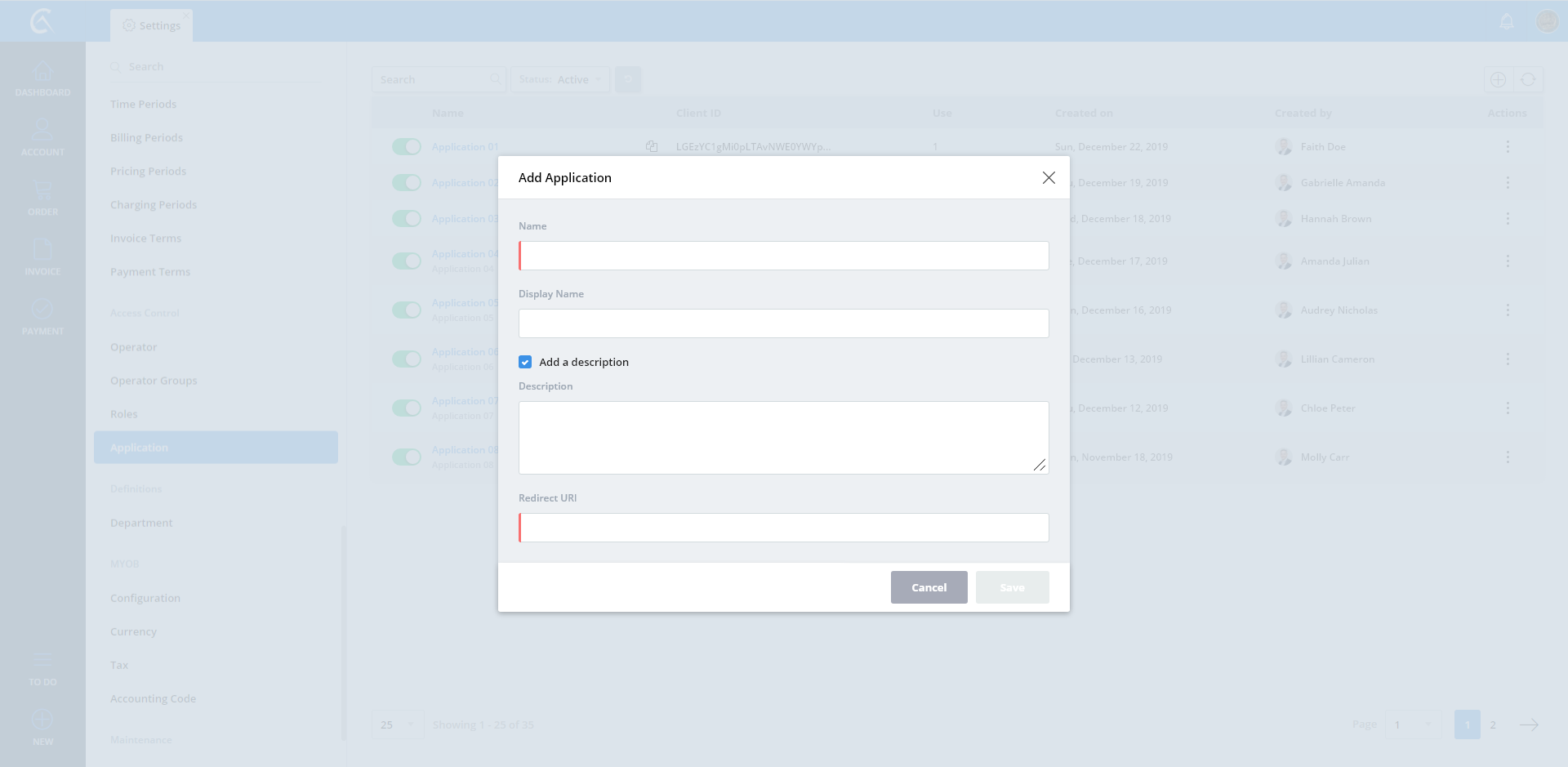Click into the Redirect URI field

click(x=784, y=528)
